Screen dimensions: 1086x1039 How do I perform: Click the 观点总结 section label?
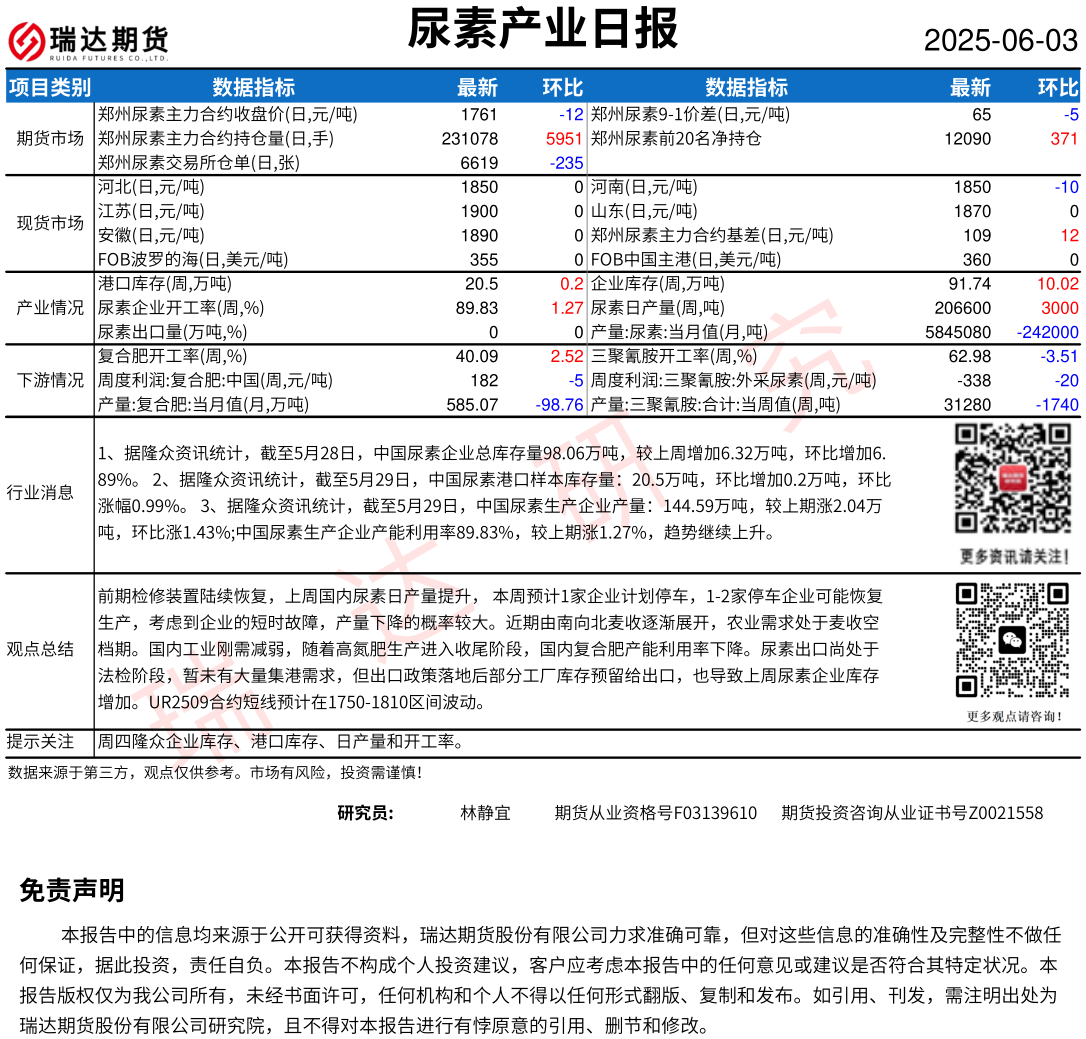pos(40,650)
